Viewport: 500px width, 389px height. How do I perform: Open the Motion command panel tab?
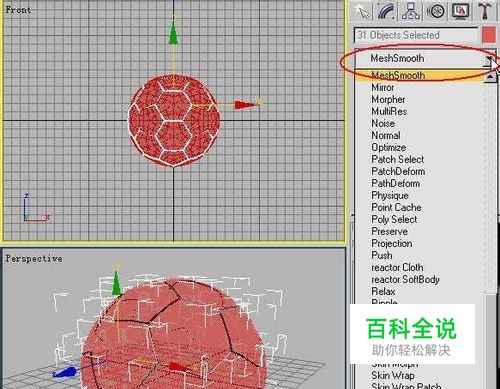click(436, 12)
